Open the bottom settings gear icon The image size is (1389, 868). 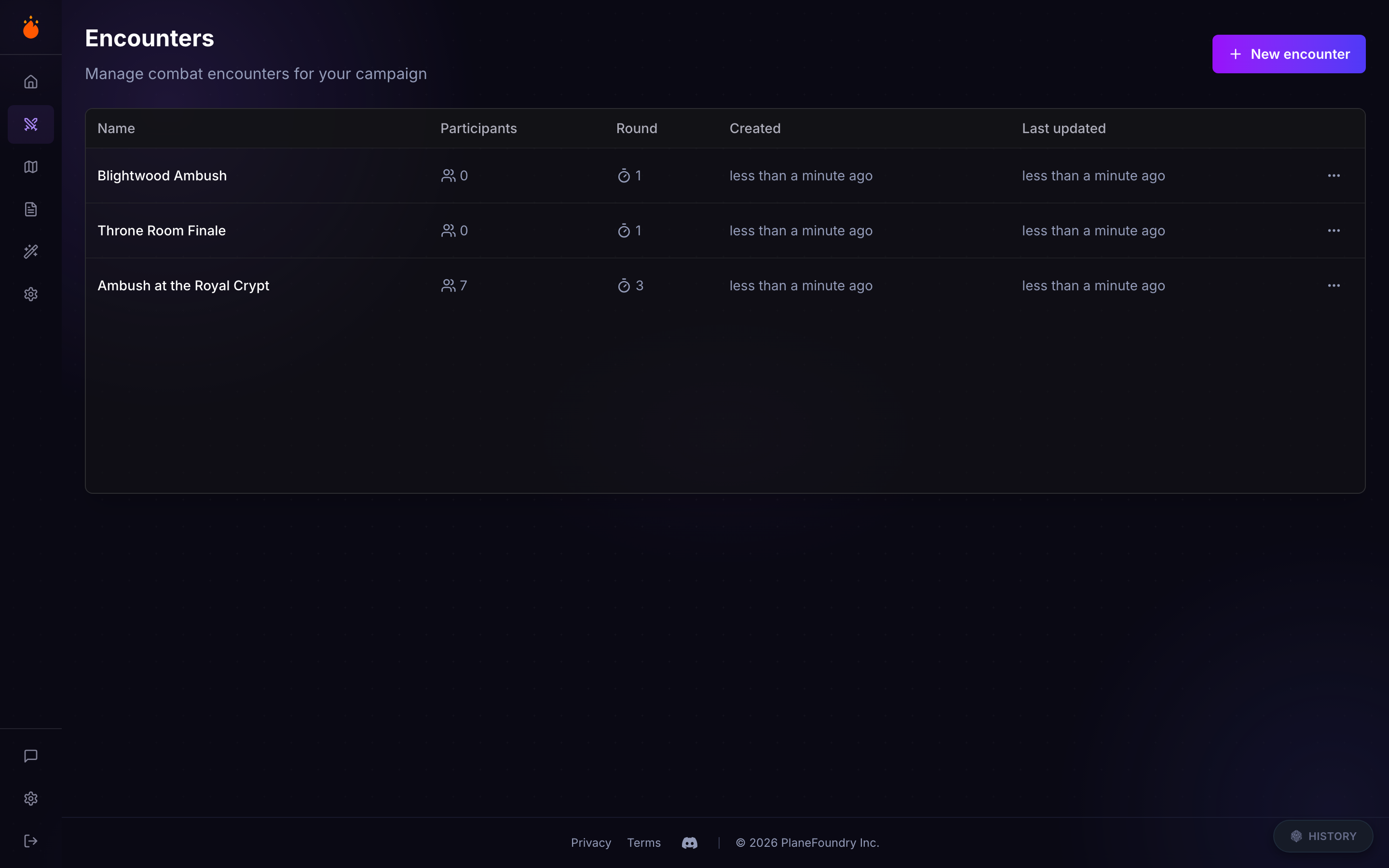coord(31,799)
